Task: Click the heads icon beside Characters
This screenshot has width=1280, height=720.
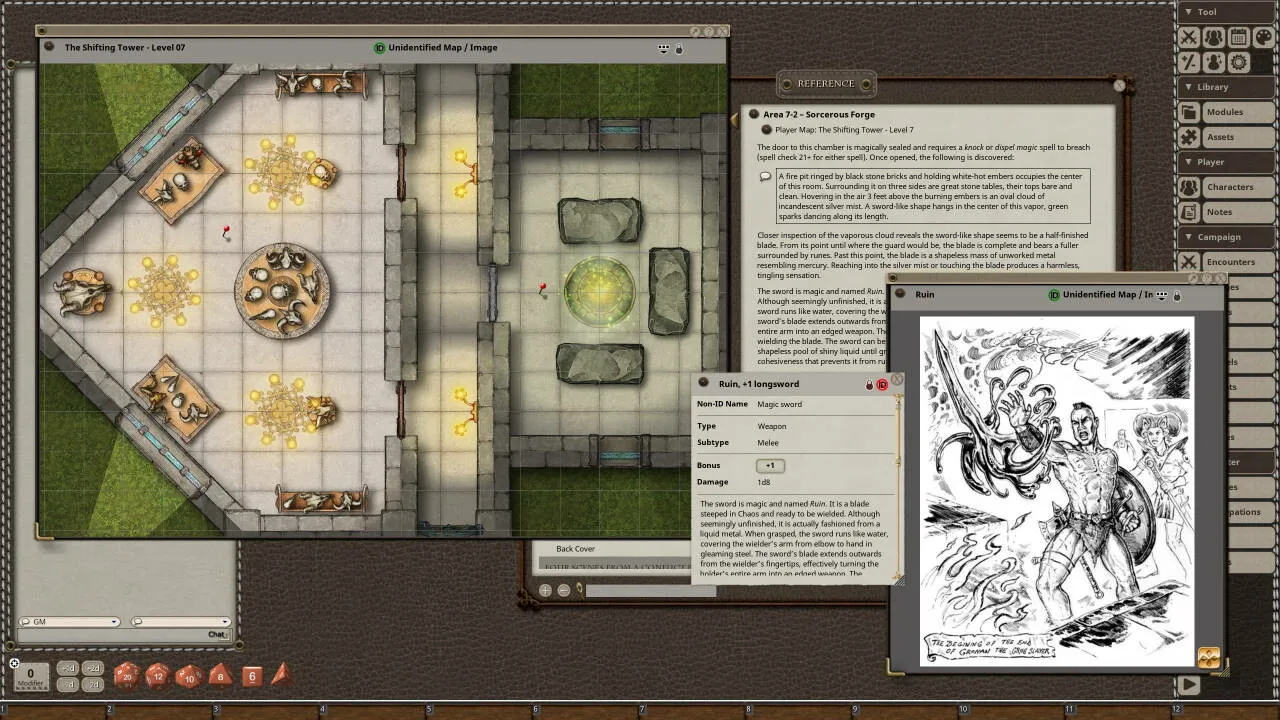Action: (x=1189, y=187)
